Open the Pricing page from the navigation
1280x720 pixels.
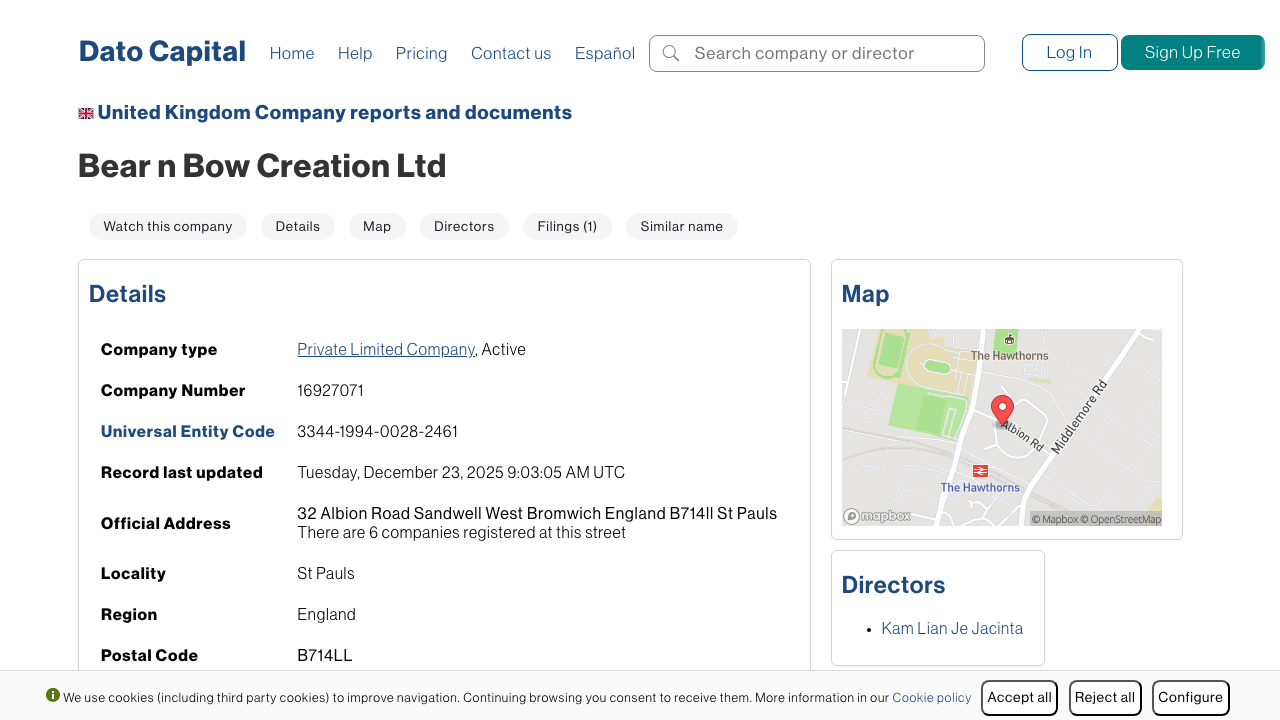pyautogui.click(x=421, y=53)
